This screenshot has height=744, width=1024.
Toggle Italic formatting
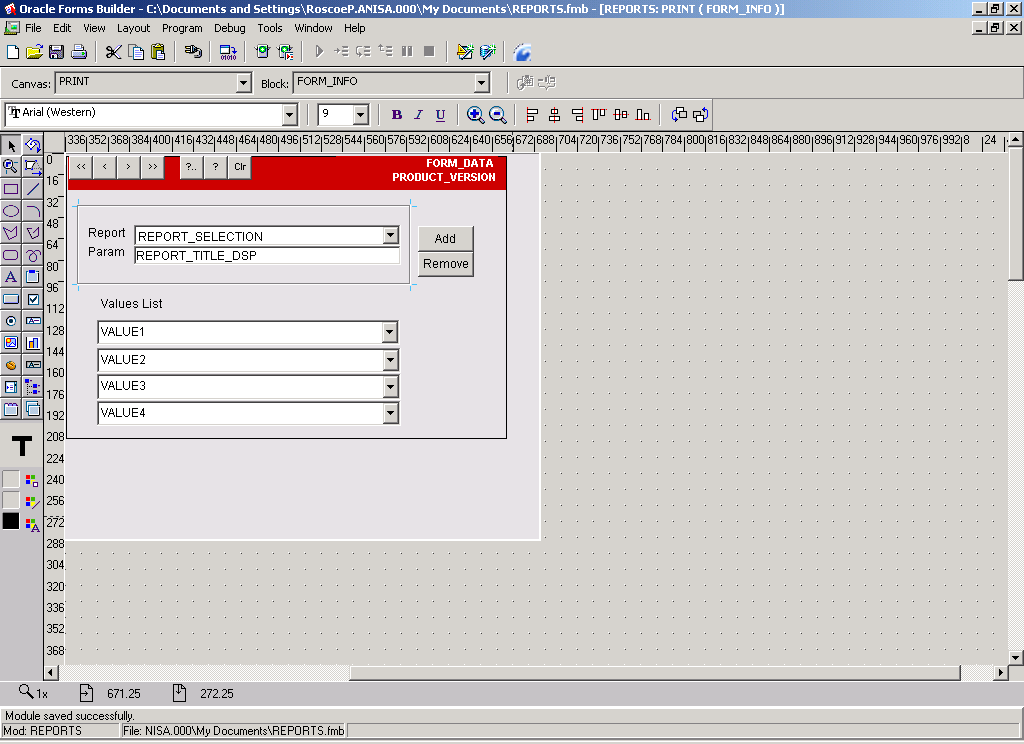pyautogui.click(x=419, y=115)
